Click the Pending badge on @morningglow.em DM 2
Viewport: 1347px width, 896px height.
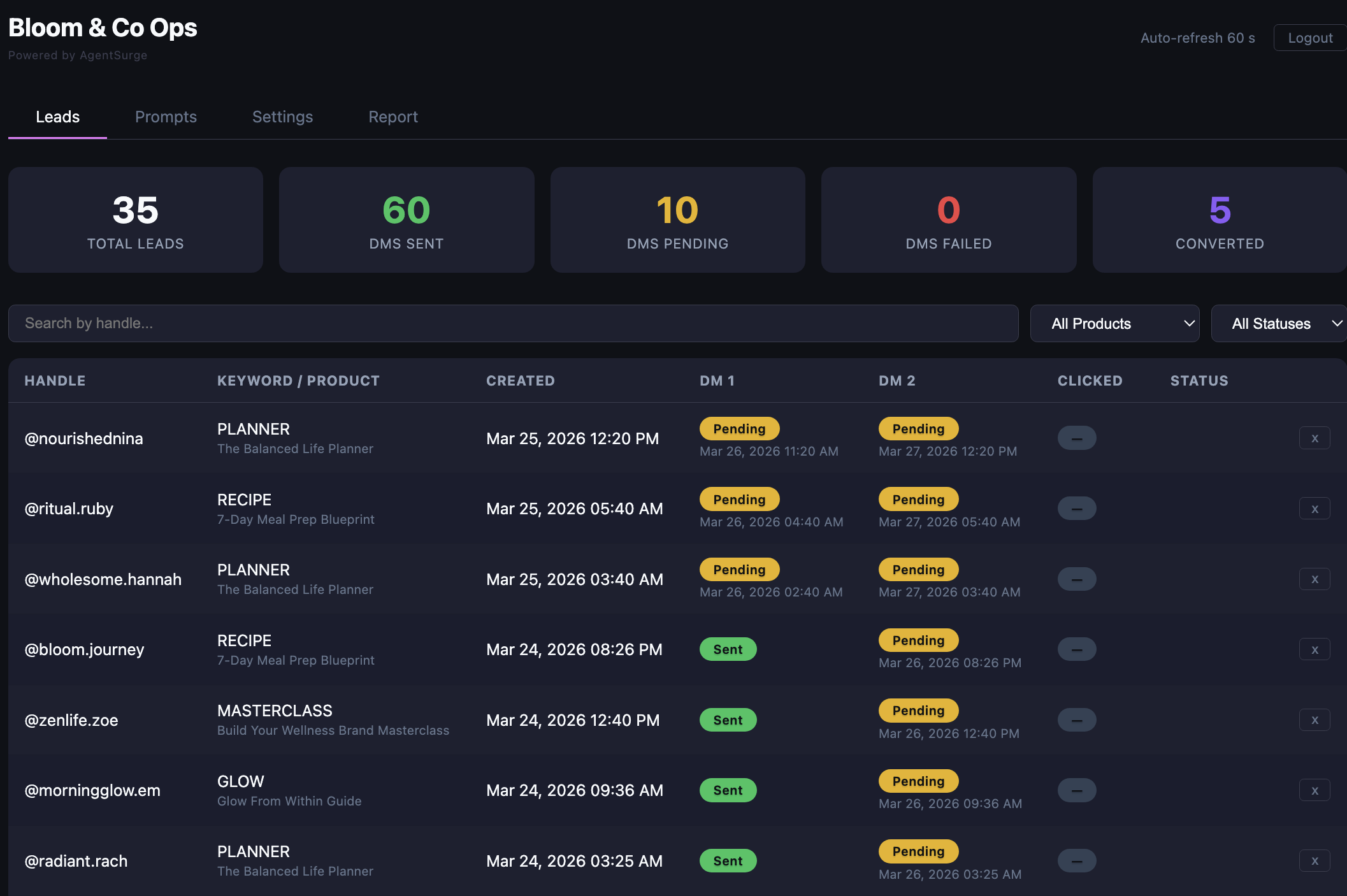point(918,781)
